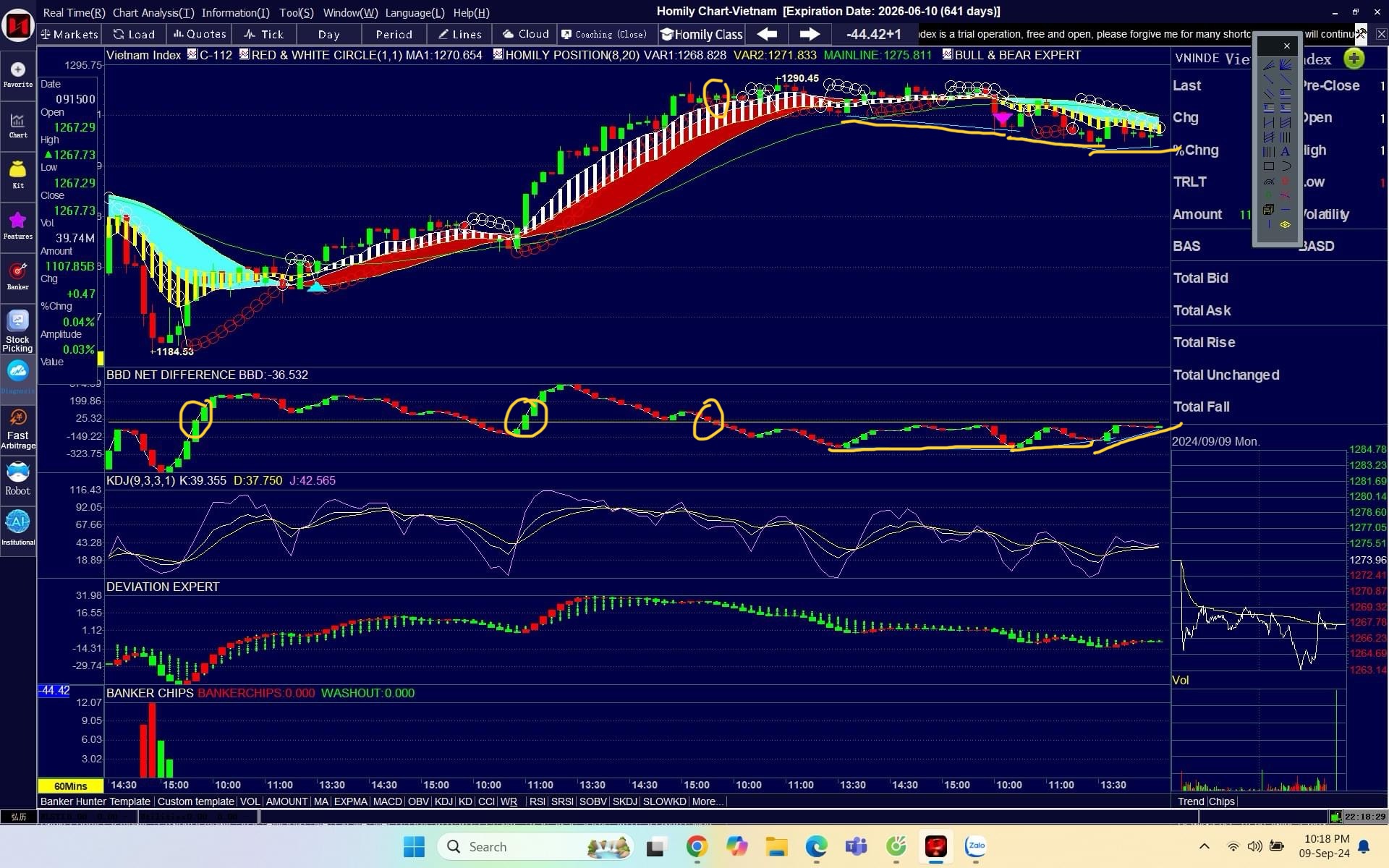Click the Markets toolbar button

pos(69,34)
